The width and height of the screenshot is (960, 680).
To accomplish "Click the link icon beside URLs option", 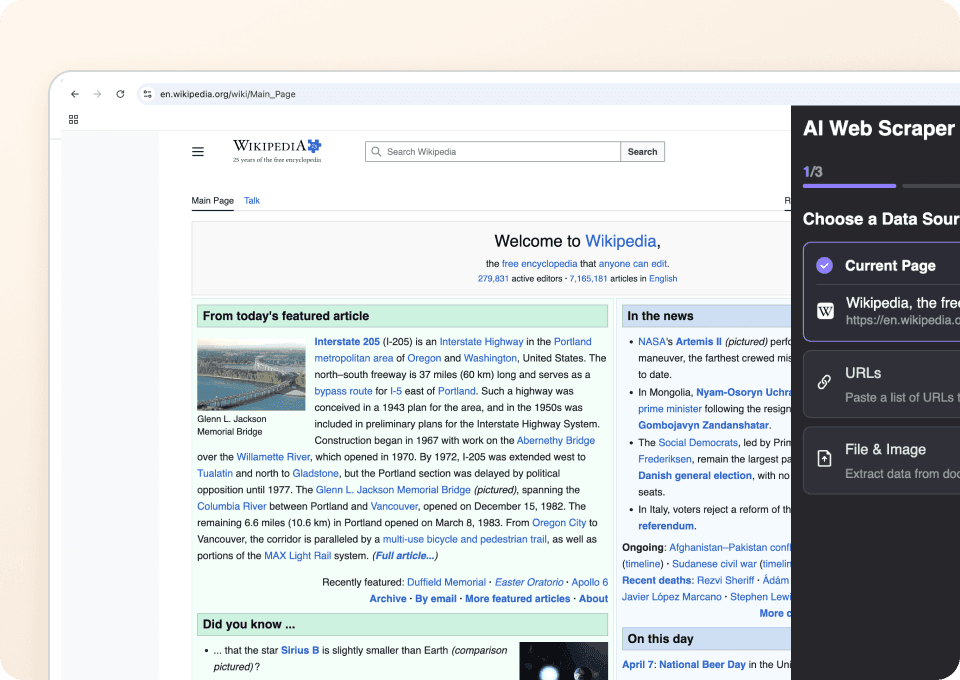I will point(825,381).
